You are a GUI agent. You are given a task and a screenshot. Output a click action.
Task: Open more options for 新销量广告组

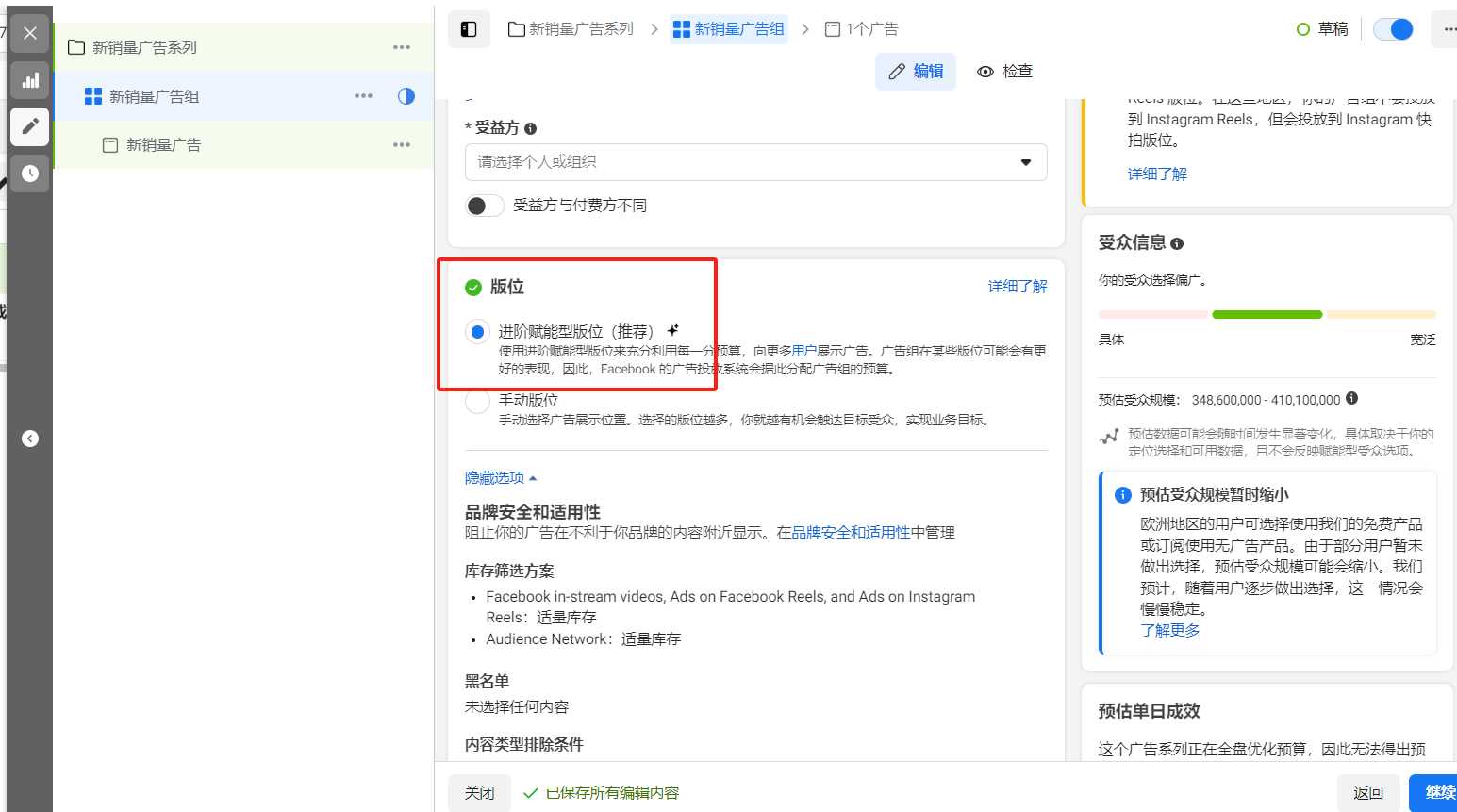pyautogui.click(x=363, y=96)
